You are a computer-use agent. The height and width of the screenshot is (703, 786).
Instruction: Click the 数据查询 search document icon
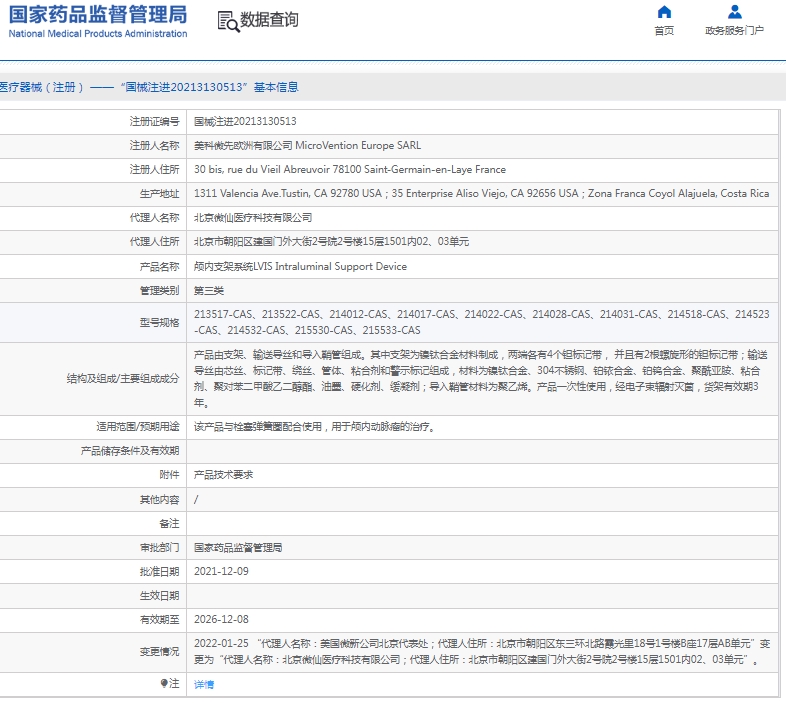click(x=228, y=22)
